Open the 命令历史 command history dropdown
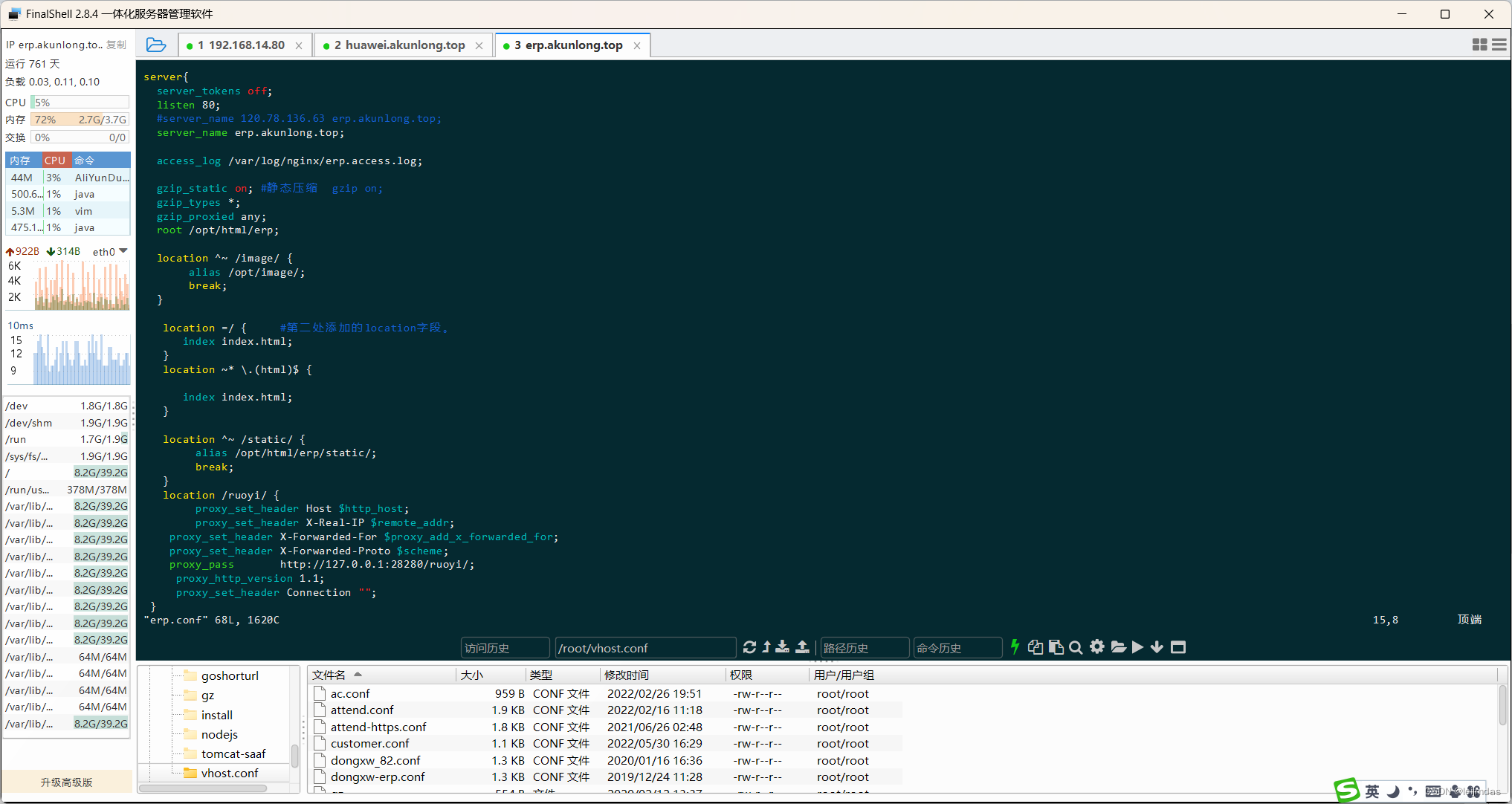The height and width of the screenshot is (804, 1512). pos(957,647)
